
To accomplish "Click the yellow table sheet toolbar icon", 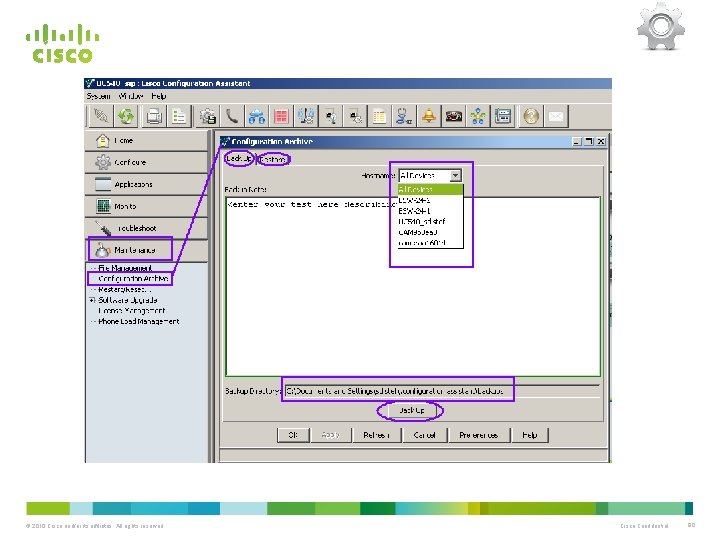I will [379, 116].
